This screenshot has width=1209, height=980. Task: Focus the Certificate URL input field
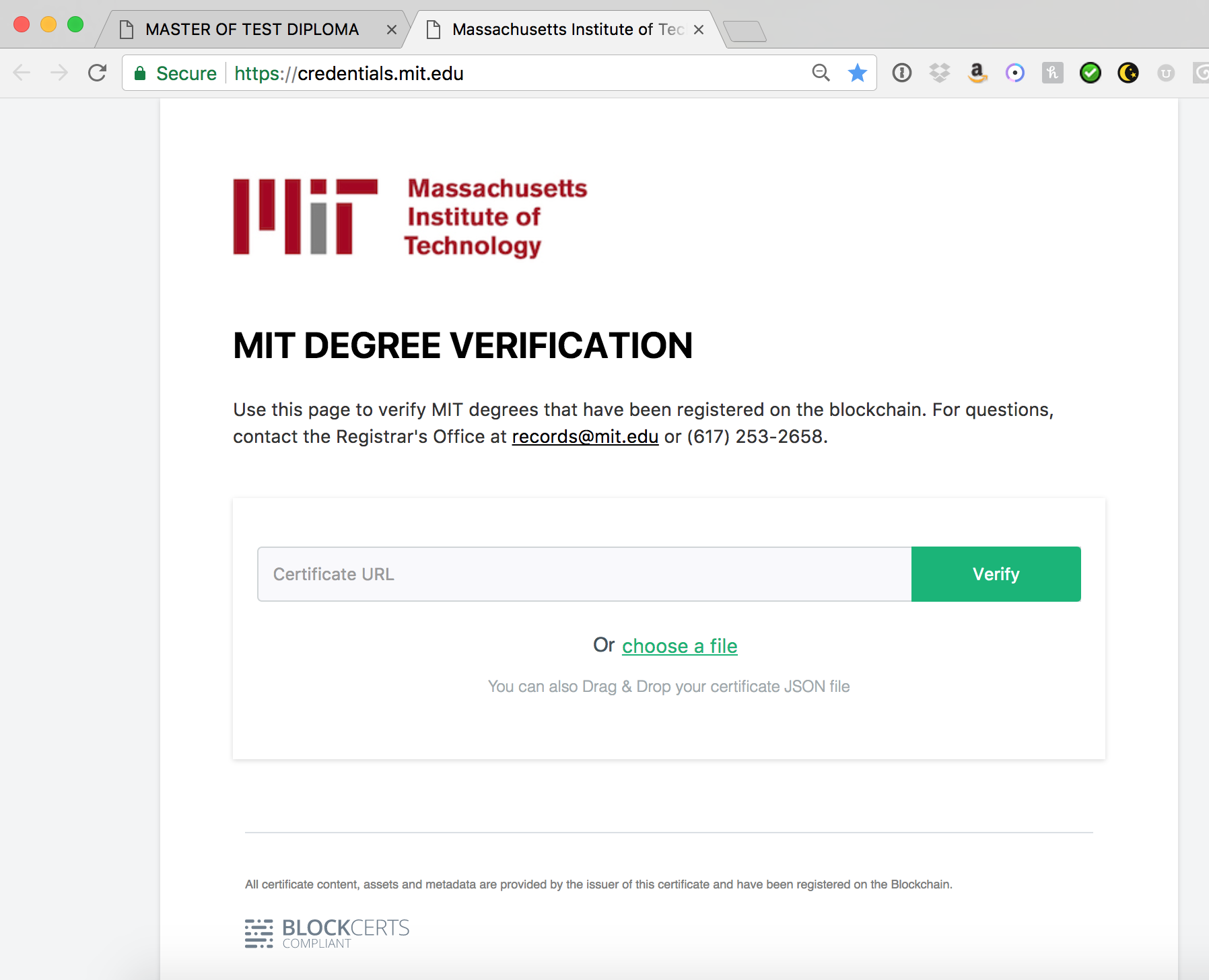[584, 574]
